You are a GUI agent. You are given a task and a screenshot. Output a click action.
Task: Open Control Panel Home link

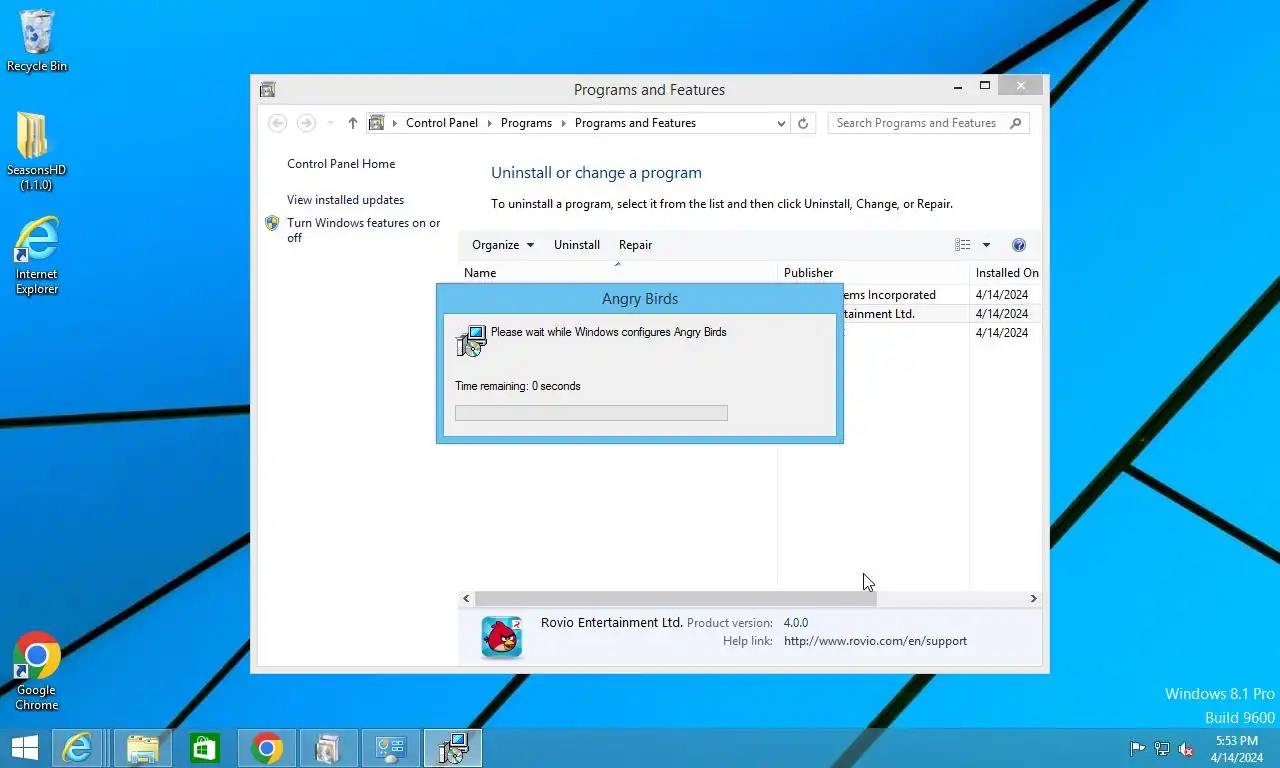pos(341,164)
